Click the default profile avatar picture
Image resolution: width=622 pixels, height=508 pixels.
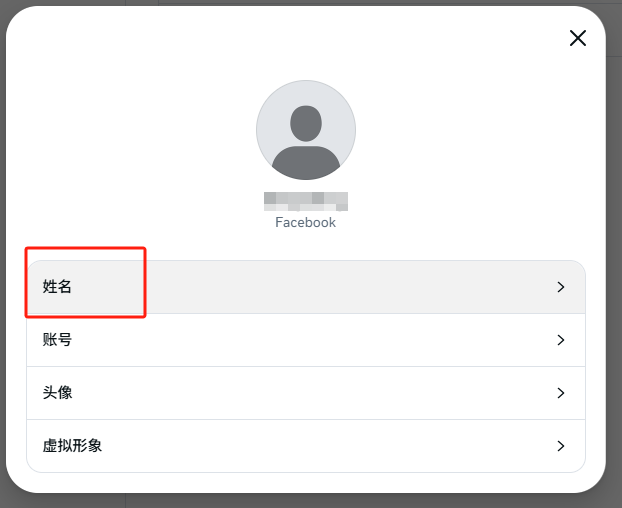(x=306, y=130)
